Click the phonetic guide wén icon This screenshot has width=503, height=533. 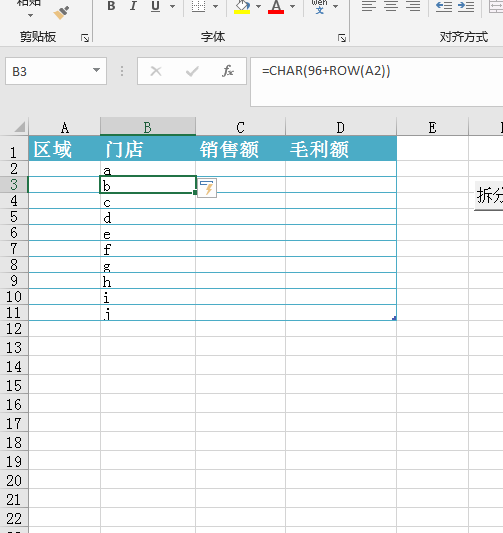319,6
